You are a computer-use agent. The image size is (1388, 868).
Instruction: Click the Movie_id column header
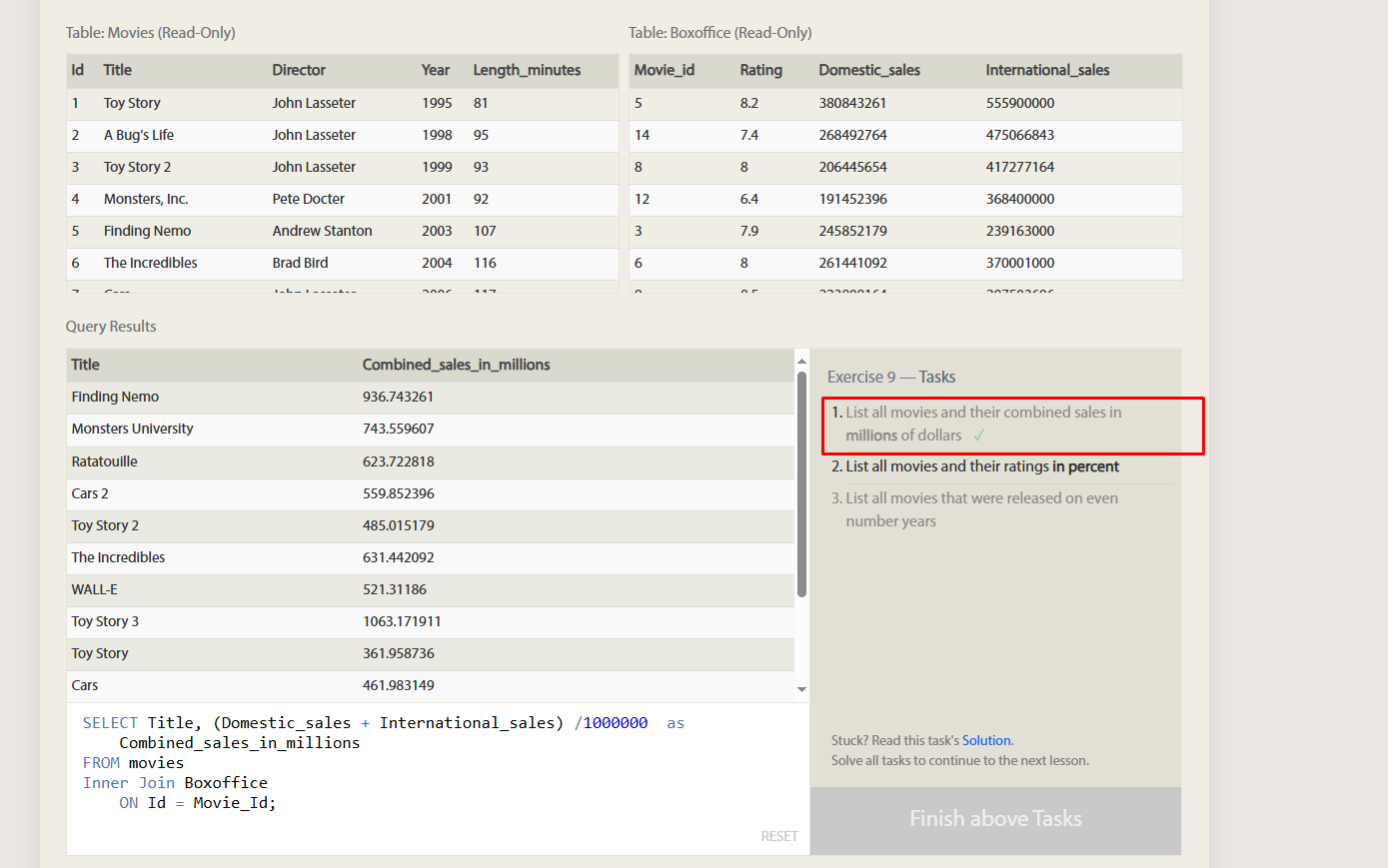pyautogui.click(x=664, y=70)
